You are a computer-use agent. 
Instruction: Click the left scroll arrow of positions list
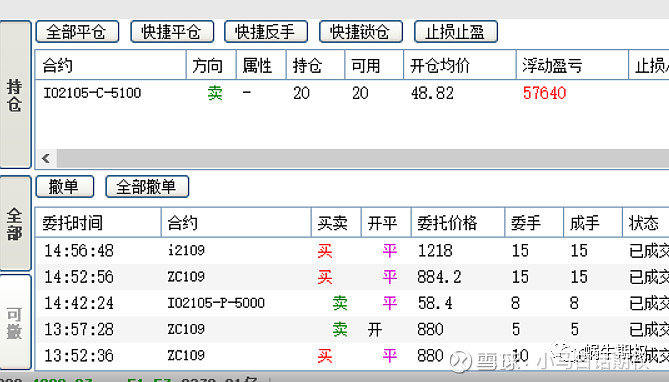[x=46, y=158]
